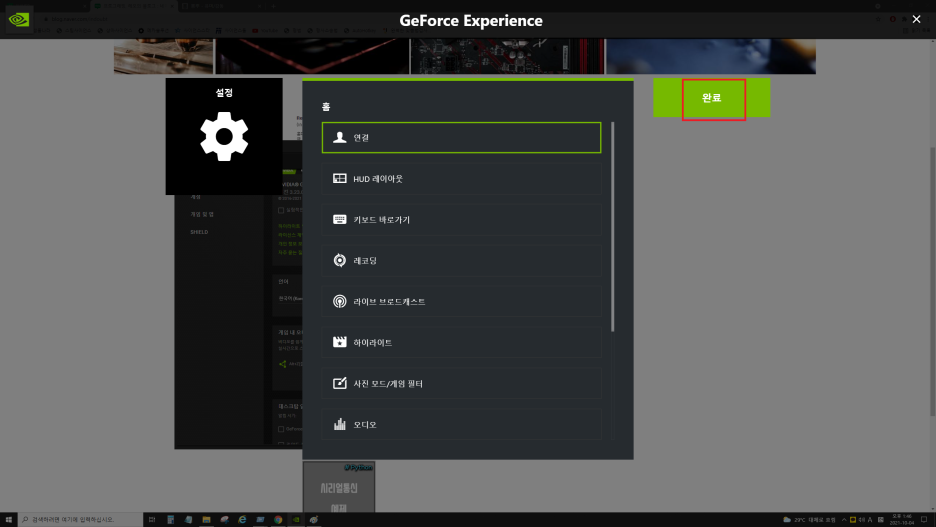This screenshot has height=527, width=936.
Task: Switch to Chrome on the taskbar
Action: 278,520
